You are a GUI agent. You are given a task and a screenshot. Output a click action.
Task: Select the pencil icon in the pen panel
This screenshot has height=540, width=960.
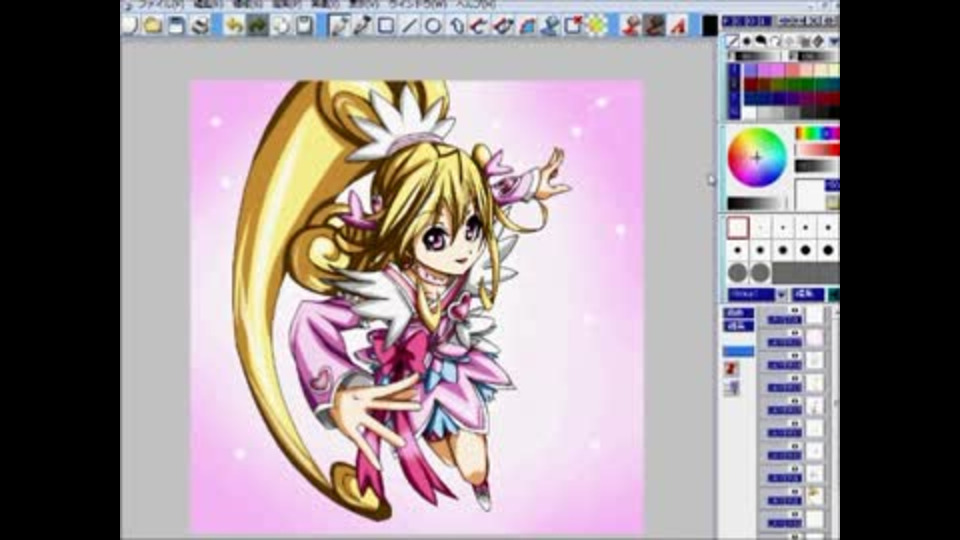[x=732, y=42]
